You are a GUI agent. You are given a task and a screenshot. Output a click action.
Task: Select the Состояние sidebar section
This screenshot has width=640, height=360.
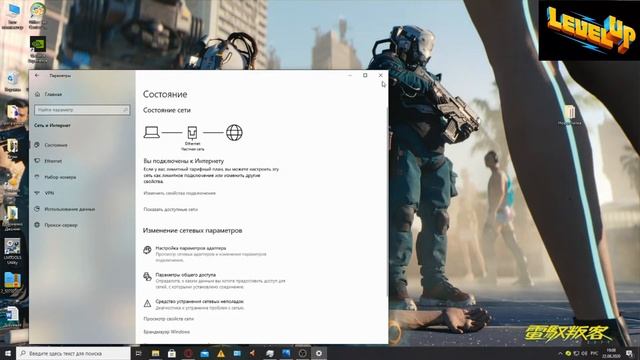click(x=51, y=145)
